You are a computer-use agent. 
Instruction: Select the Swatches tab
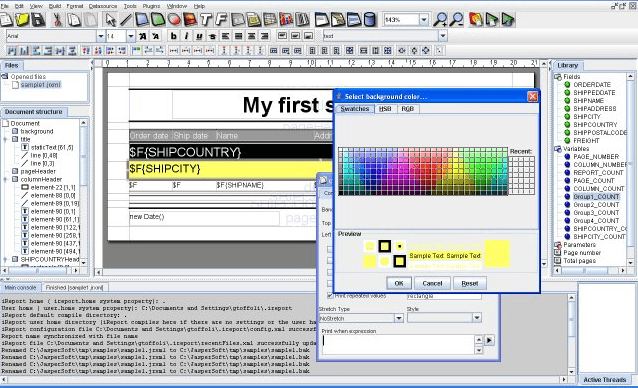[x=354, y=109]
